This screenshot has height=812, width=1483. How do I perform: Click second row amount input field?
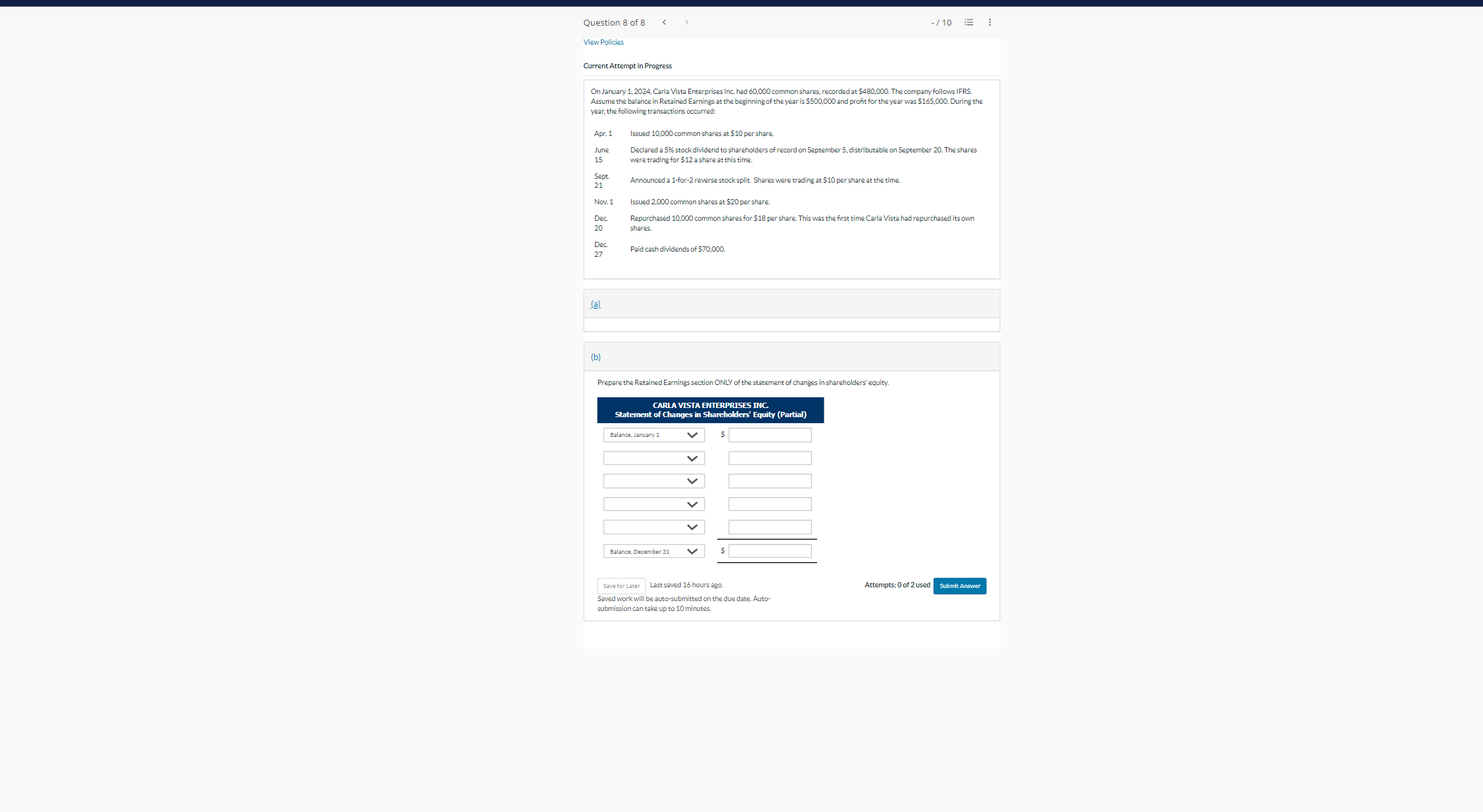(769, 458)
